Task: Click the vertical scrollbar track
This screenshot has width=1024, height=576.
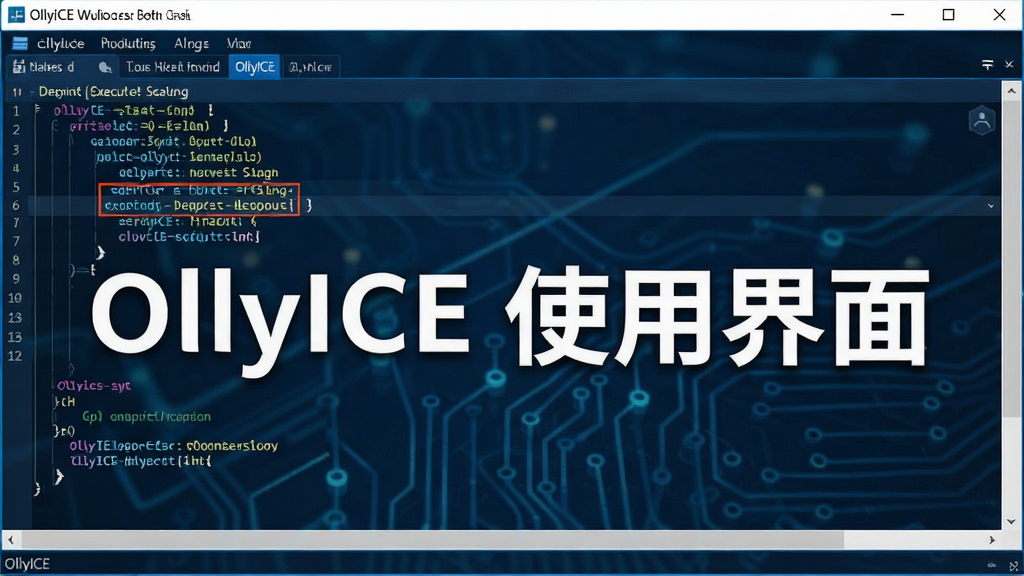Action: click(x=1012, y=466)
